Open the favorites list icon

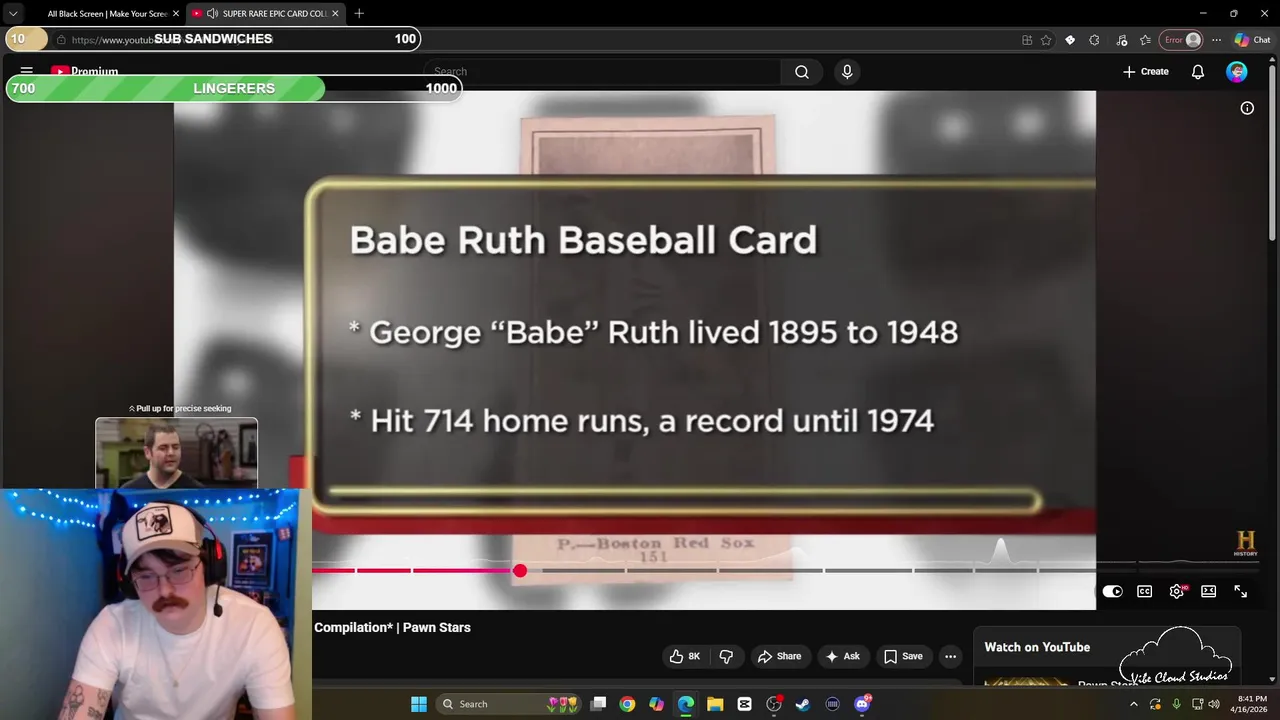click(x=1145, y=40)
